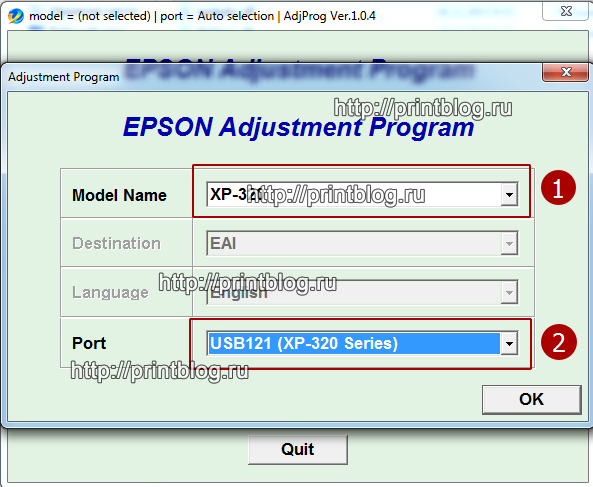The image size is (593, 487).
Task: Expand the disabled Language dropdown arrow
Action: point(509,292)
